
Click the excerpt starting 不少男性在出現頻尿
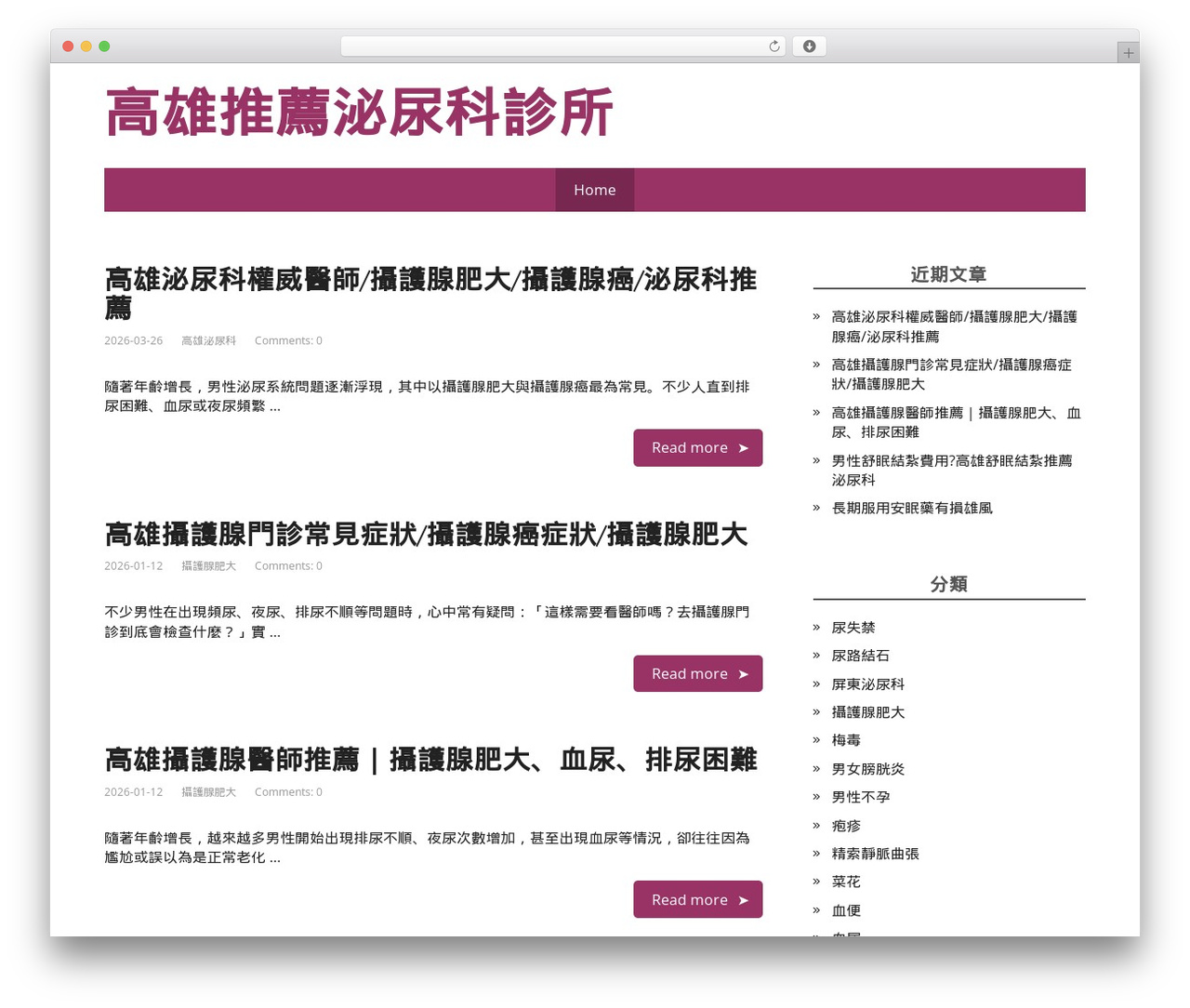pyautogui.click(x=427, y=622)
